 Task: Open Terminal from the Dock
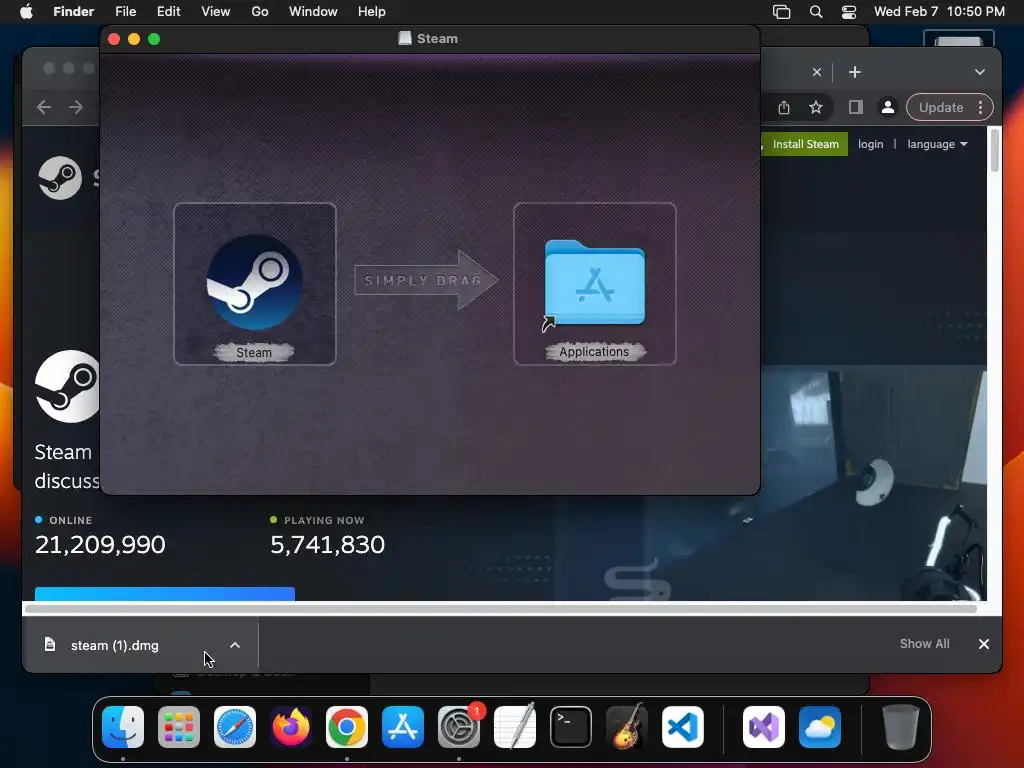point(571,727)
